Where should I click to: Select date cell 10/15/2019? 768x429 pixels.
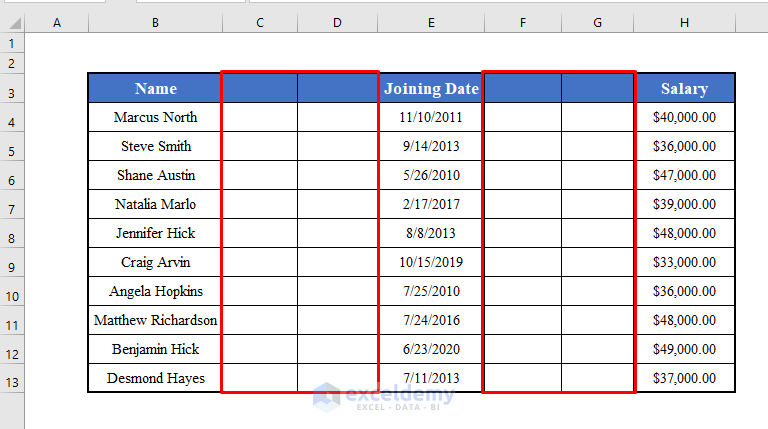(x=431, y=262)
